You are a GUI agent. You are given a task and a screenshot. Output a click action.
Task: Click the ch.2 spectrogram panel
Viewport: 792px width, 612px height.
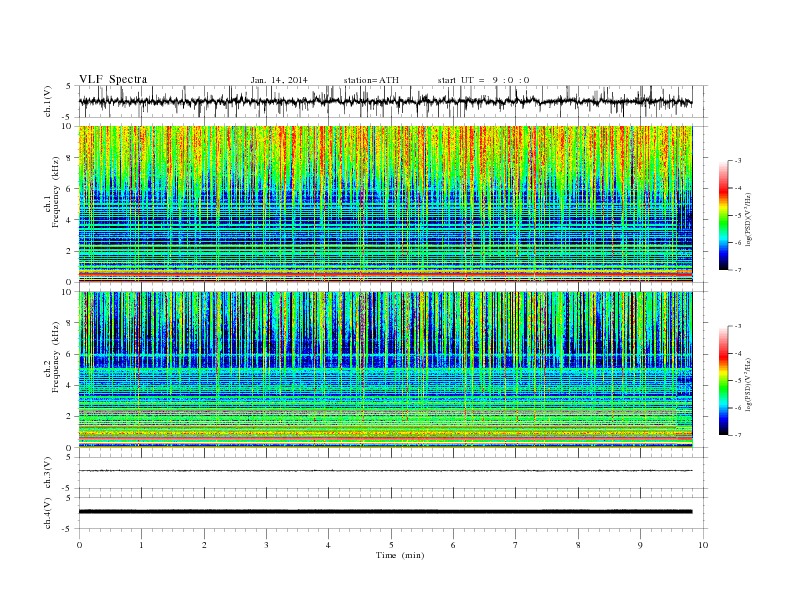(x=385, y=370)
